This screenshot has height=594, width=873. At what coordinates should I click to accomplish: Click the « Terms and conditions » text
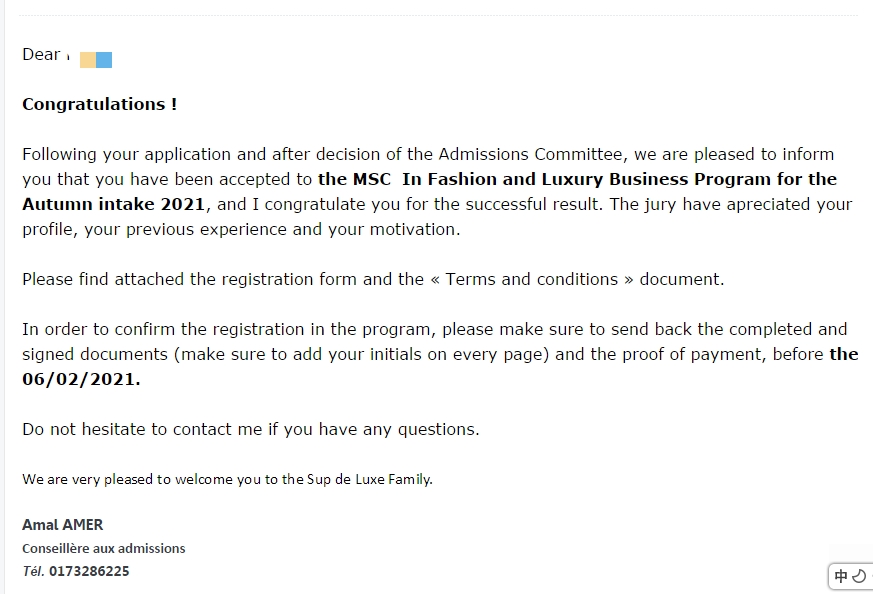(x=532, y=279)
